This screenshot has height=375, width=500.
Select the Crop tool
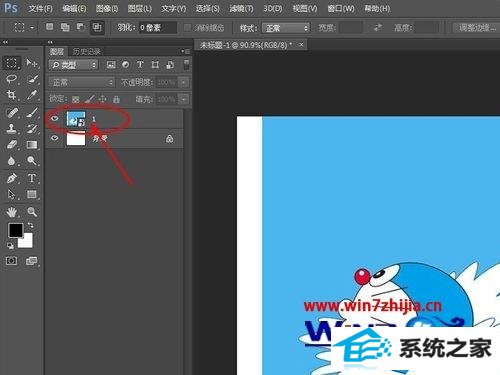[x=12, y=96]
